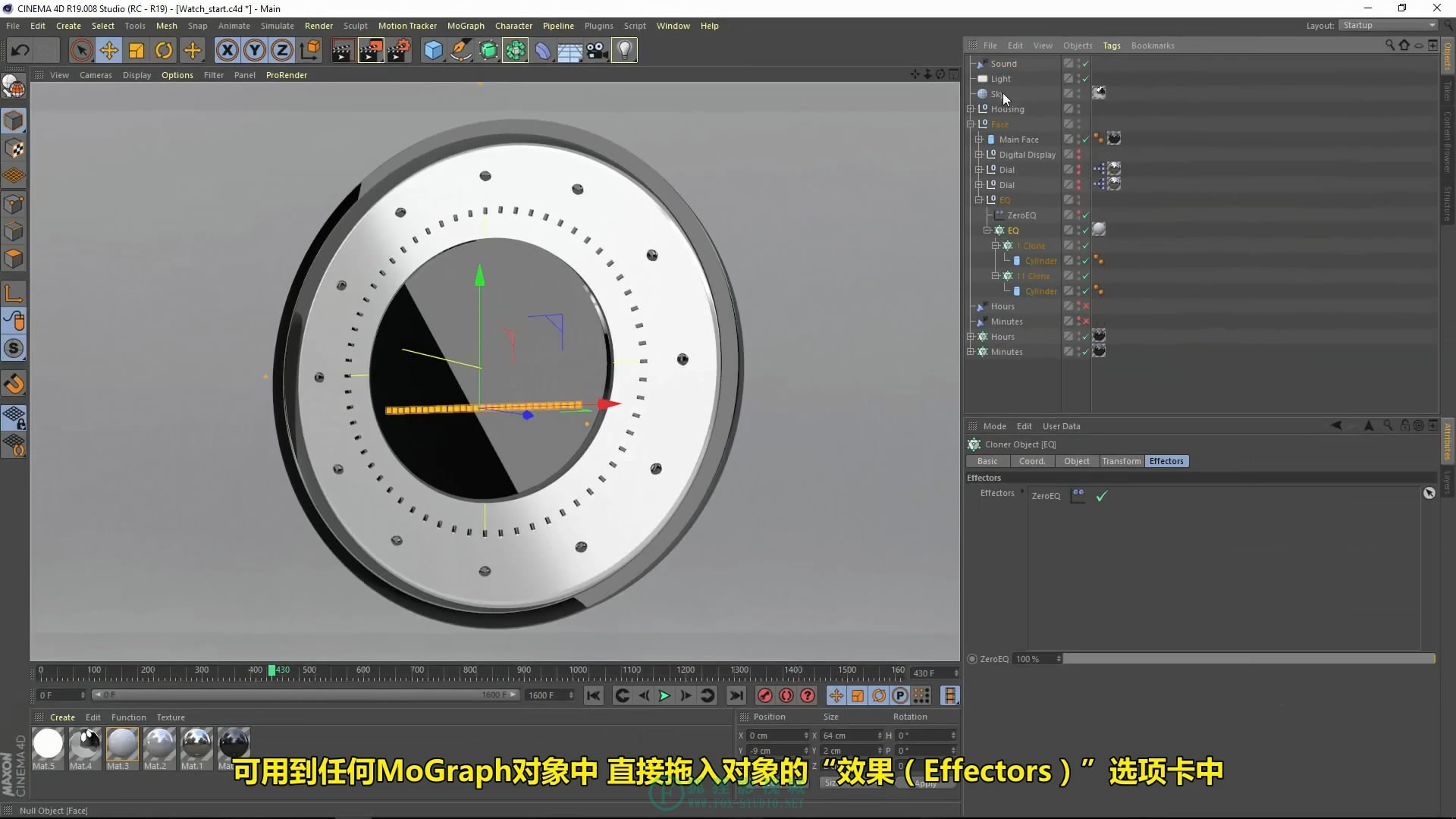
Task: Add a Camera object
Action: [x=597, y=51]
